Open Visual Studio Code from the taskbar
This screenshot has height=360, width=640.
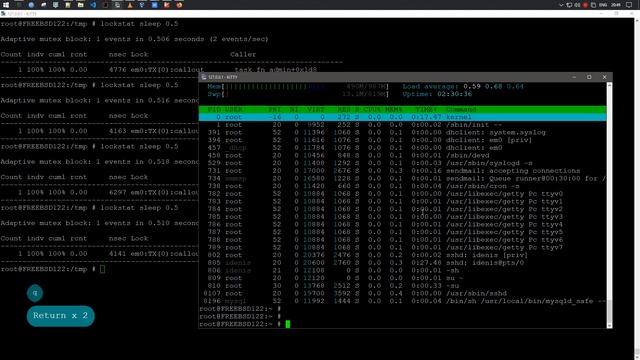(x=93, y=5)
